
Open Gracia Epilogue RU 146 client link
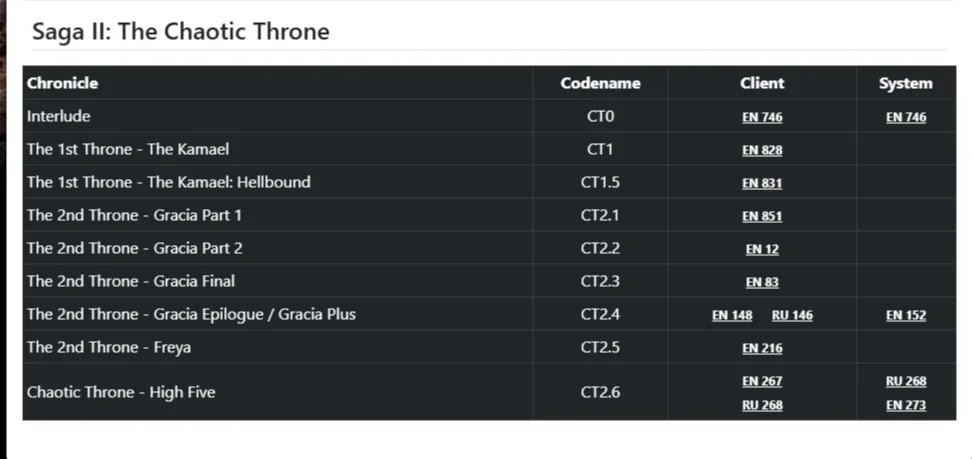pyautogui.click(x=792, y=315)
